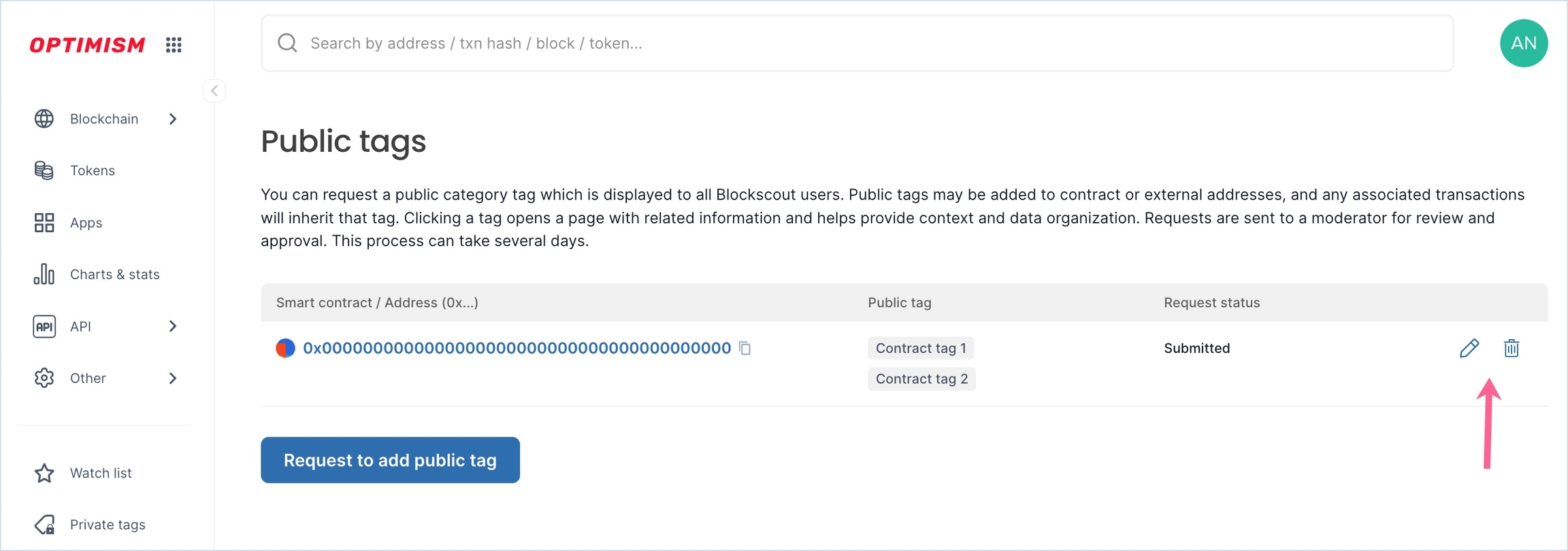Copy the 0x0000 address to clipboard
Viewport: 1568px width, 551px height.
click(745, 348)
